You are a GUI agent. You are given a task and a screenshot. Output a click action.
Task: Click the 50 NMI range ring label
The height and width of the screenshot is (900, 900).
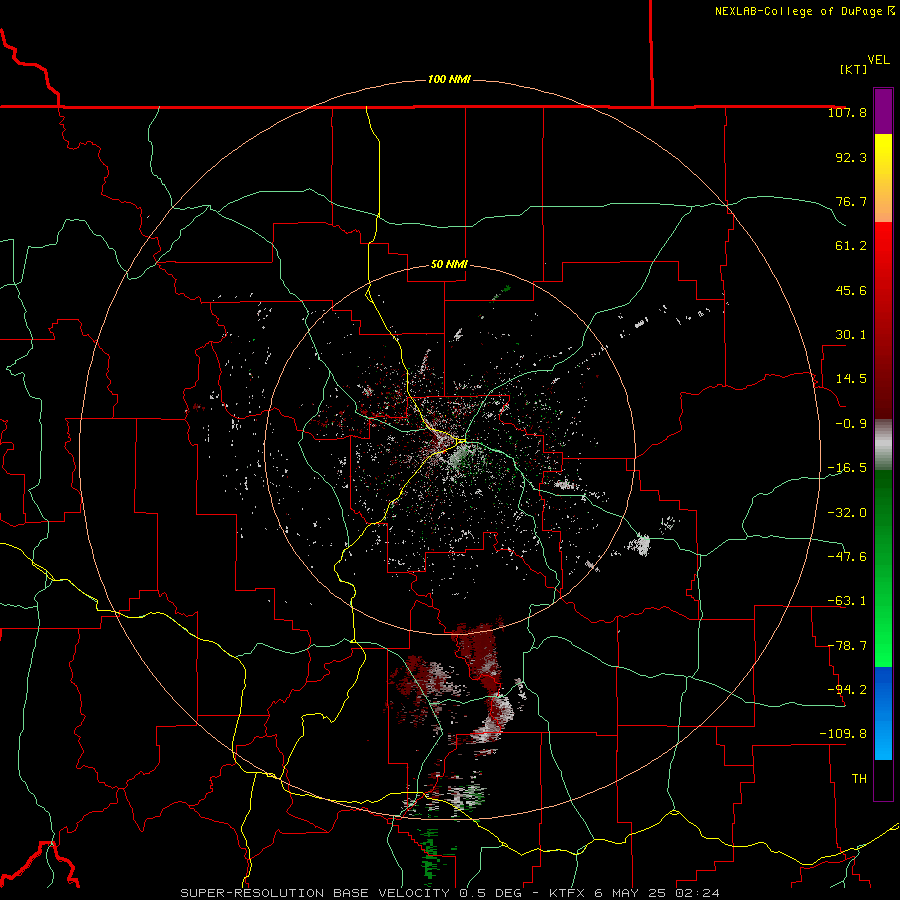click(449, 264)
